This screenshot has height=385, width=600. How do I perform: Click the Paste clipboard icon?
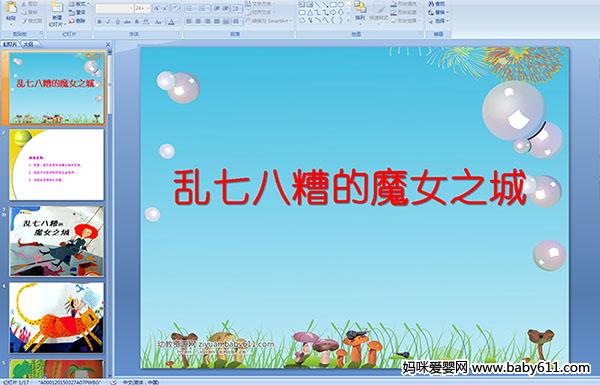click(x=11, y=8)
